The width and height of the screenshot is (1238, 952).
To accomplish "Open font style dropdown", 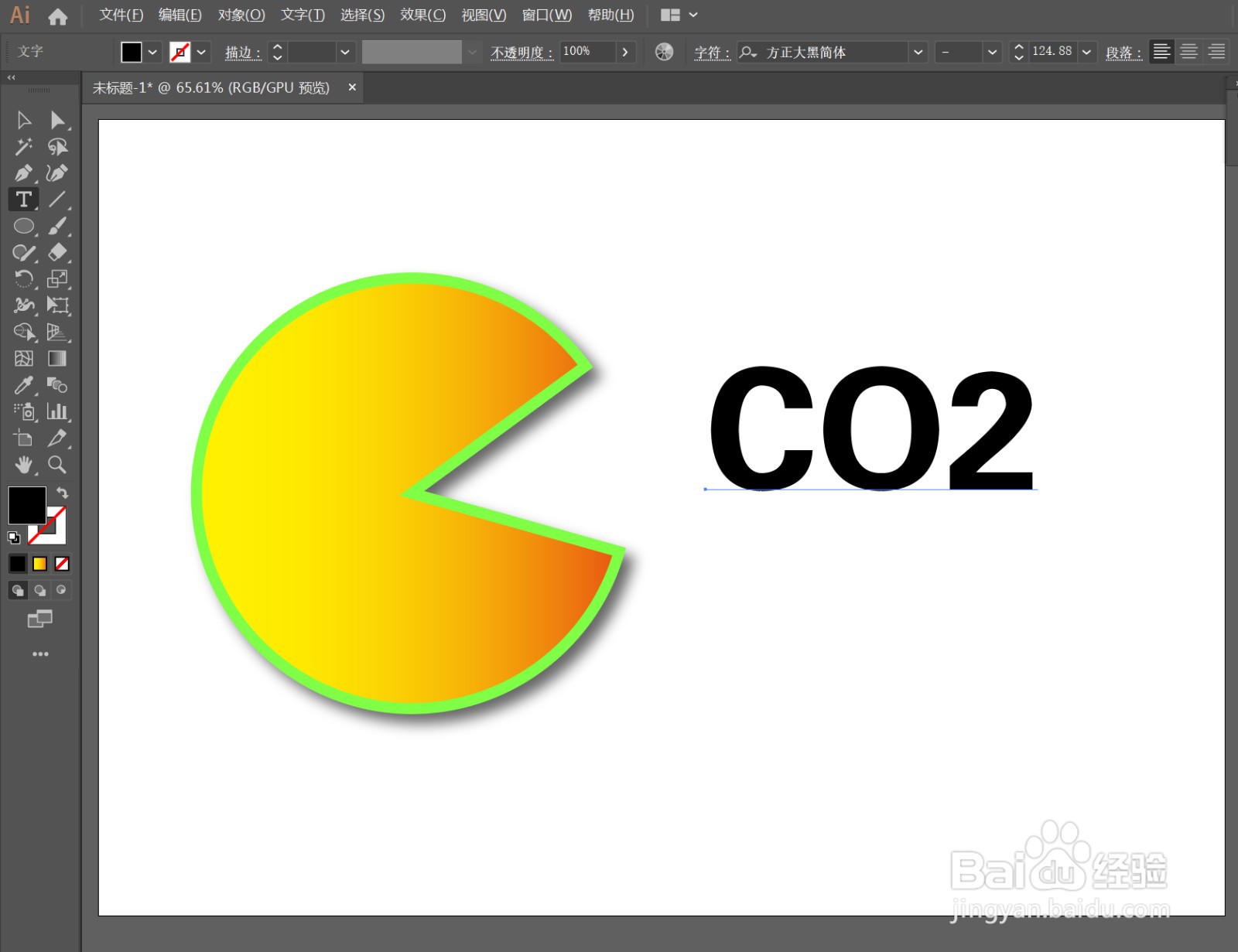I will tap(992, 52).
